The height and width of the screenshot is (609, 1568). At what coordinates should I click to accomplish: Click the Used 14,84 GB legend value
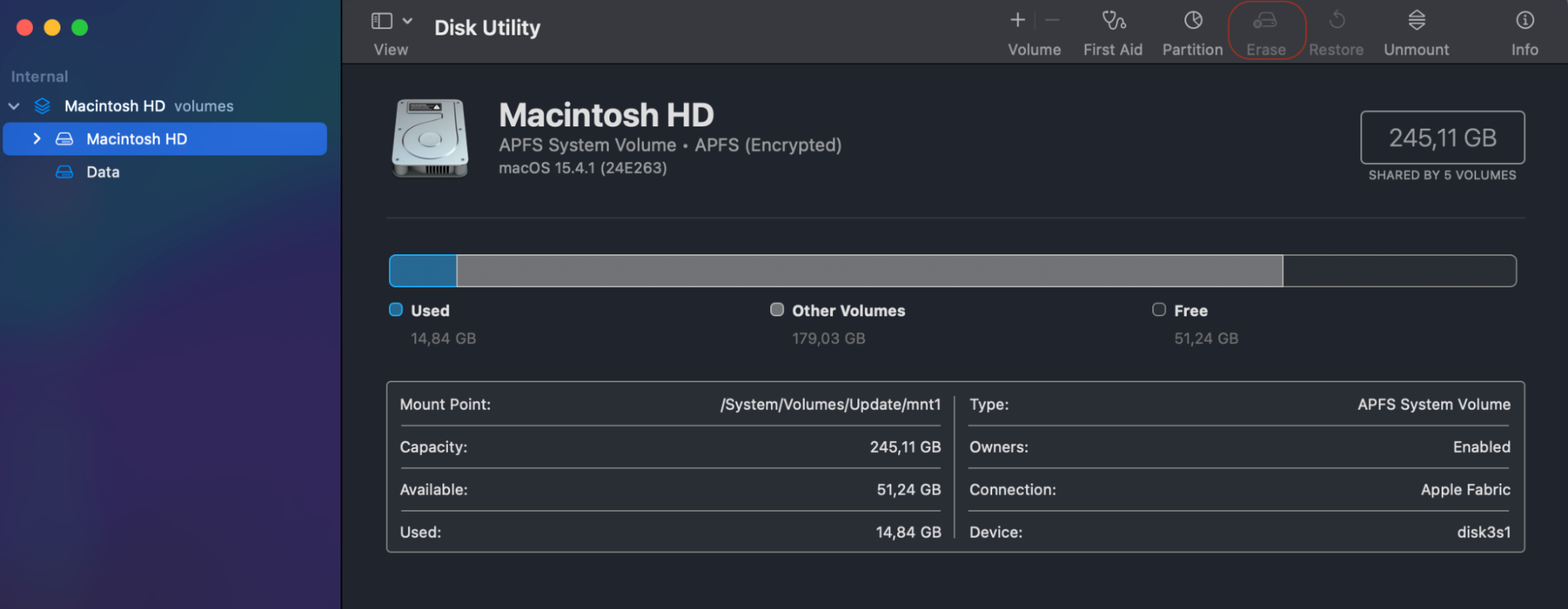pos(443,338)
